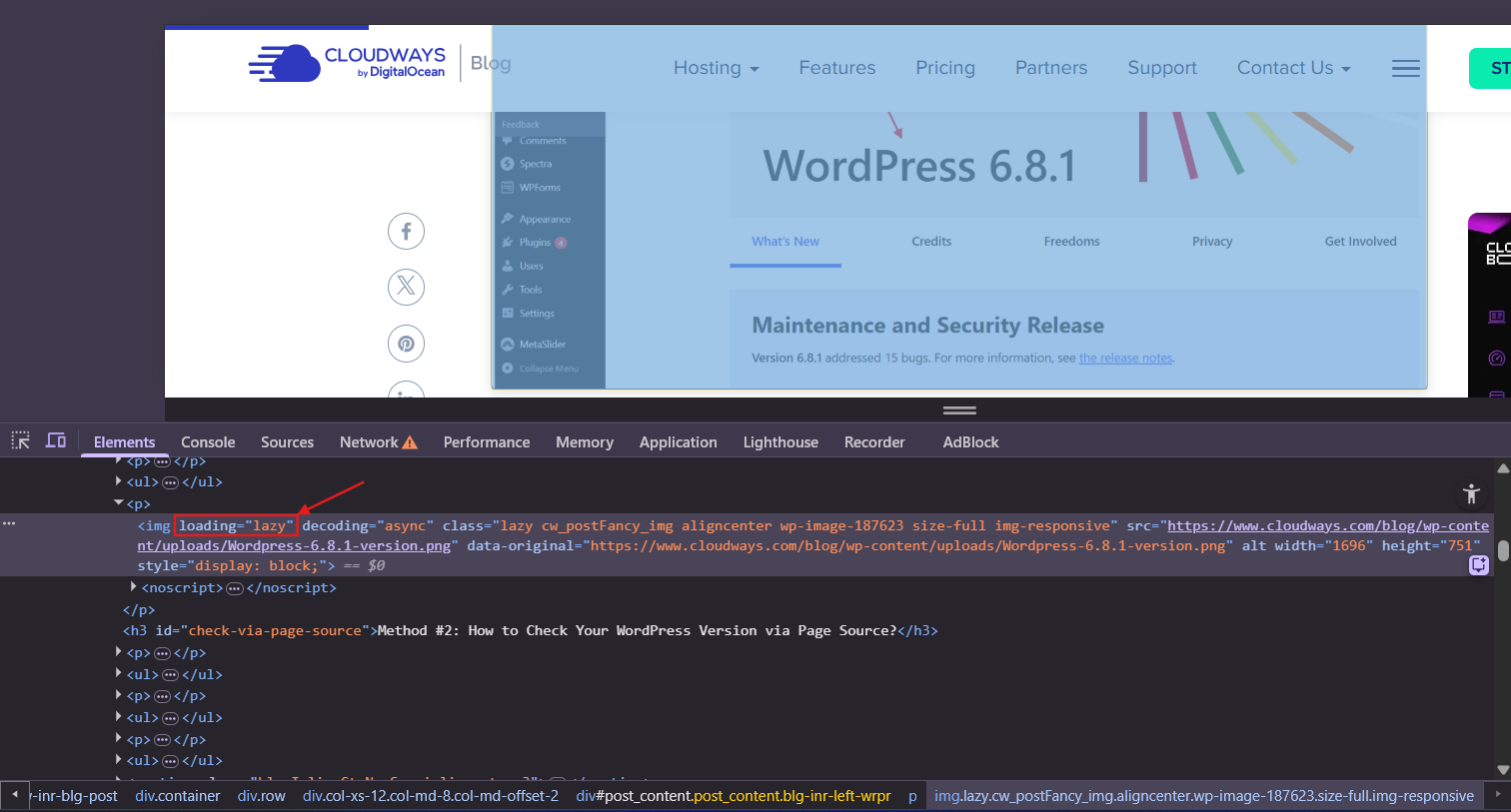1511x812 pixels.
Task: Open the Pricing page link
Action: [x=945, y=68]
